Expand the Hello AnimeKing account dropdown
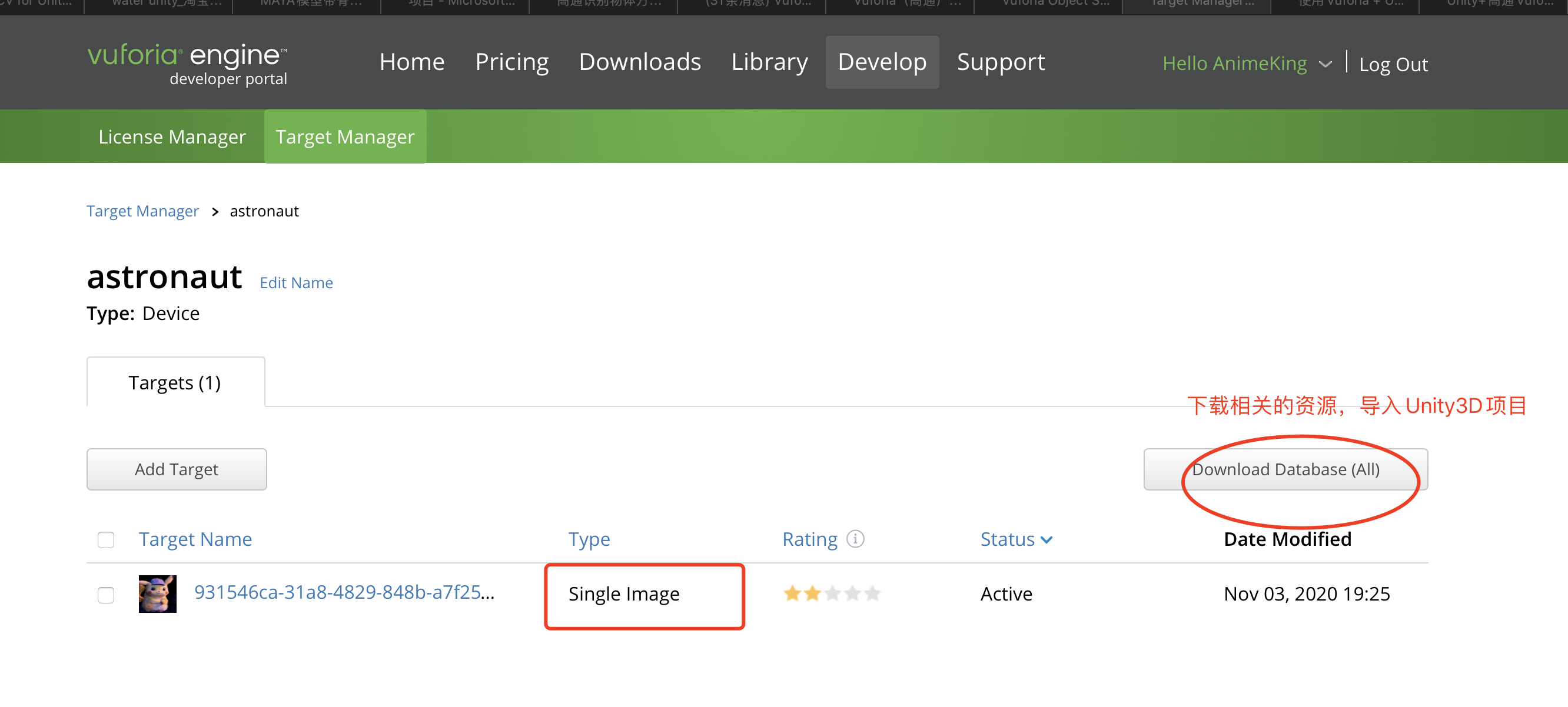The width and height of the screenshot is (1568, 707). click(1247, 64)
